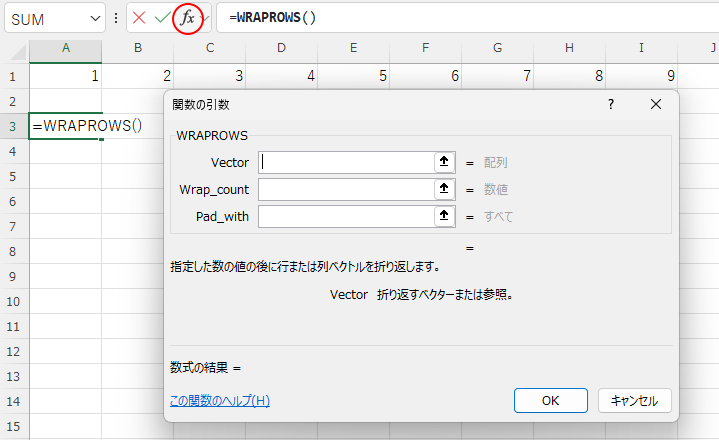Collapse dialog via Wrap_count range selector icon
Image resolution: width=719 pixels, height=440 pixels.
pyautogui.click(x=444, y=189)
